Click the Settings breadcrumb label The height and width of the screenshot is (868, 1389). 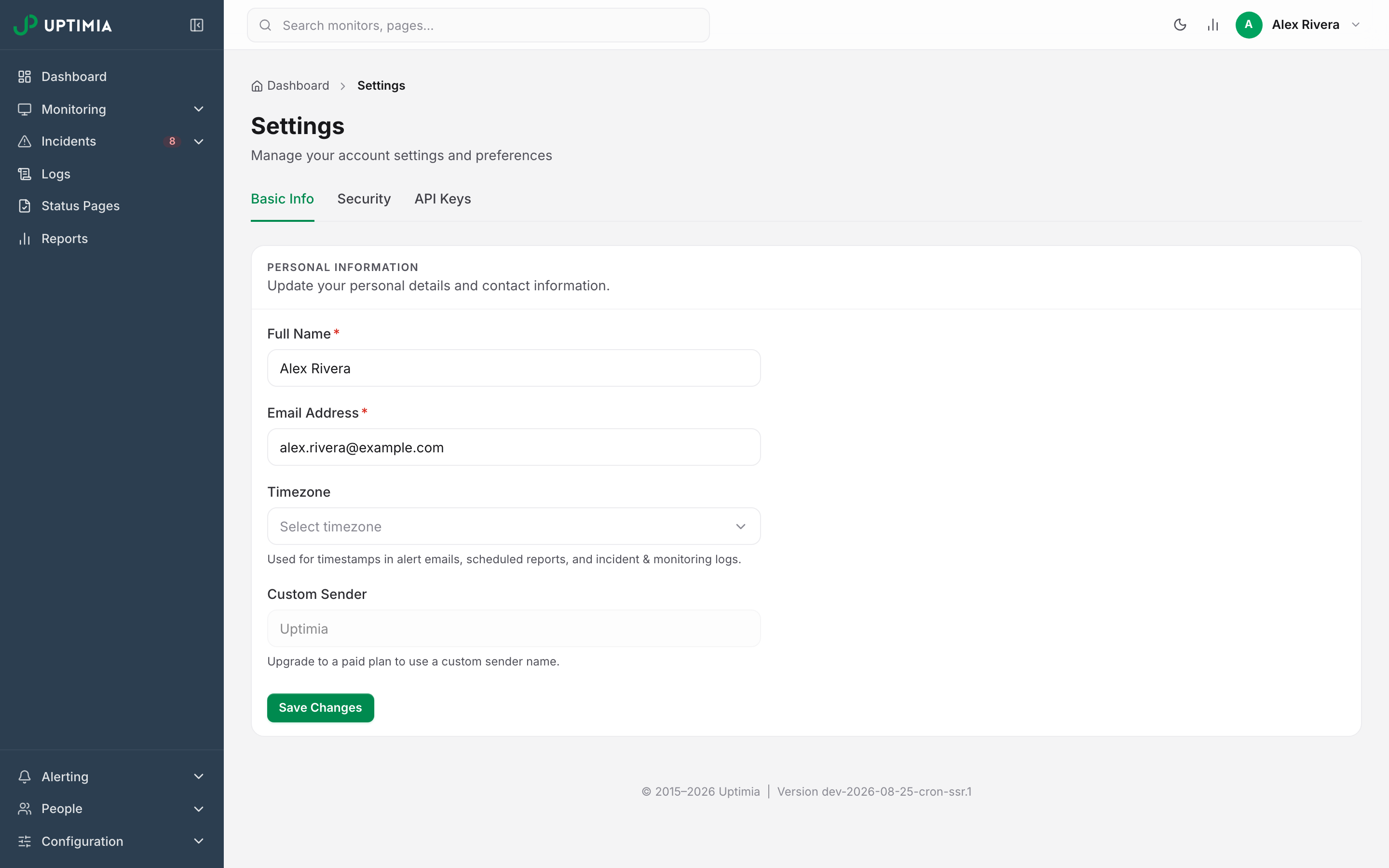[x=381, y=85]
